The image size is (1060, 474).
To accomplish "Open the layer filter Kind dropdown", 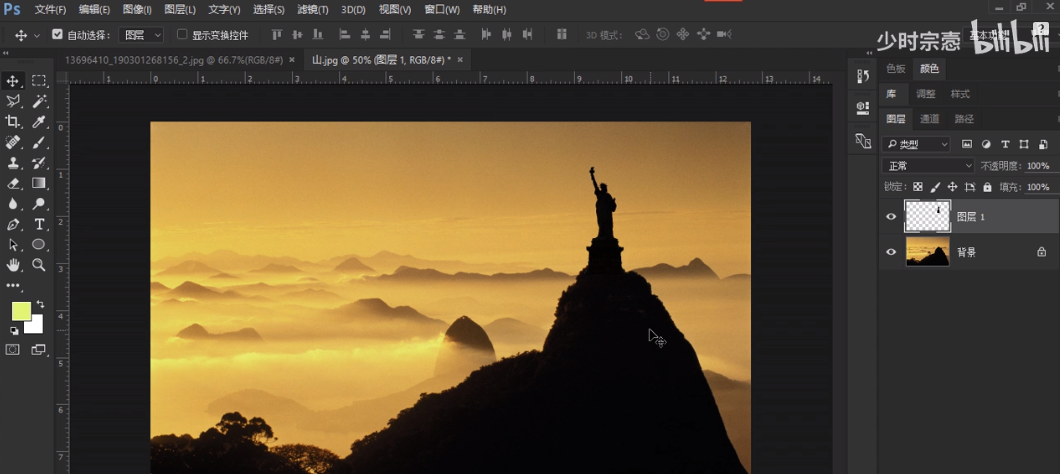I will click(915, 144).
